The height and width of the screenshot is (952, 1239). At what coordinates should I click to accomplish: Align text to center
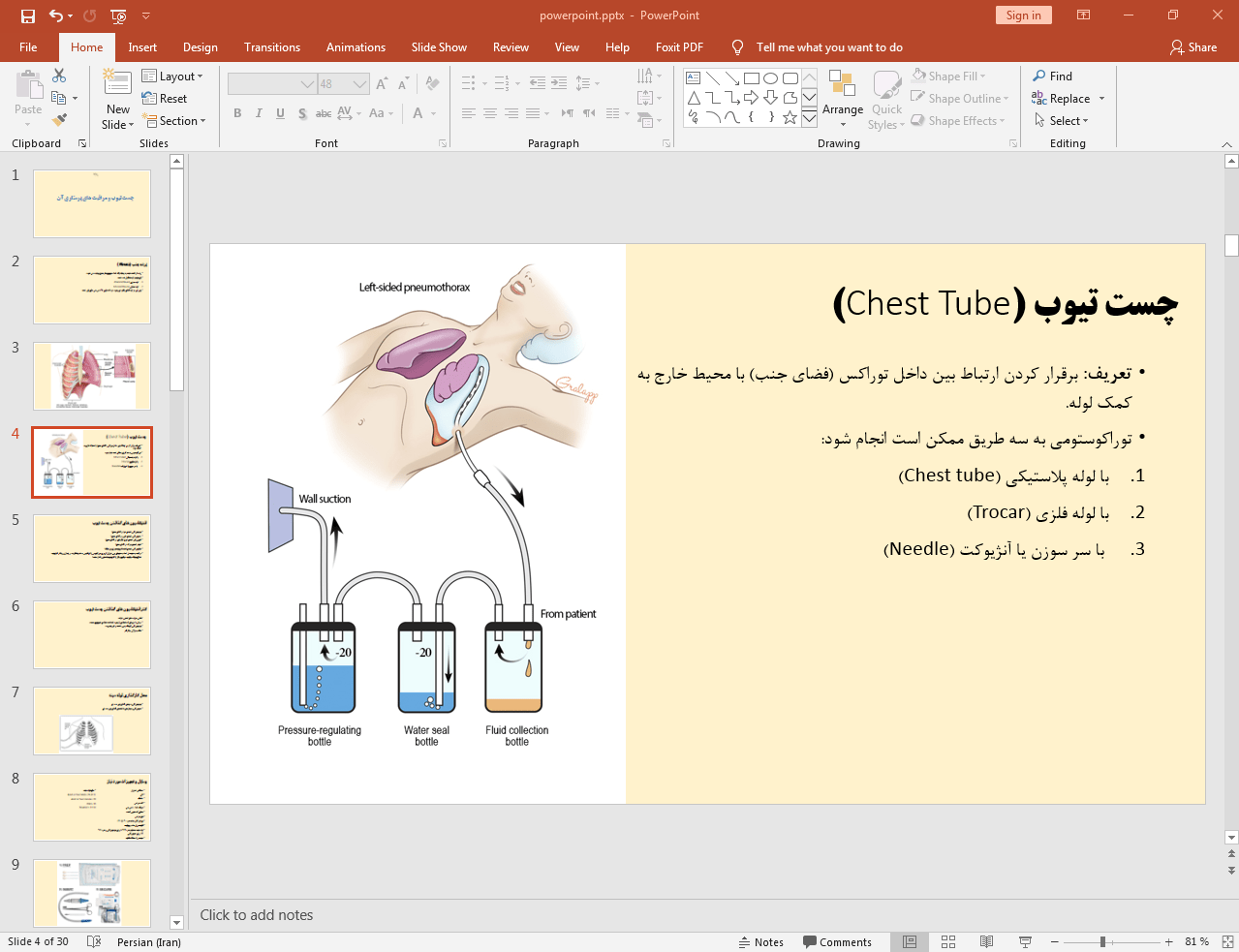[x=490, y=113]
